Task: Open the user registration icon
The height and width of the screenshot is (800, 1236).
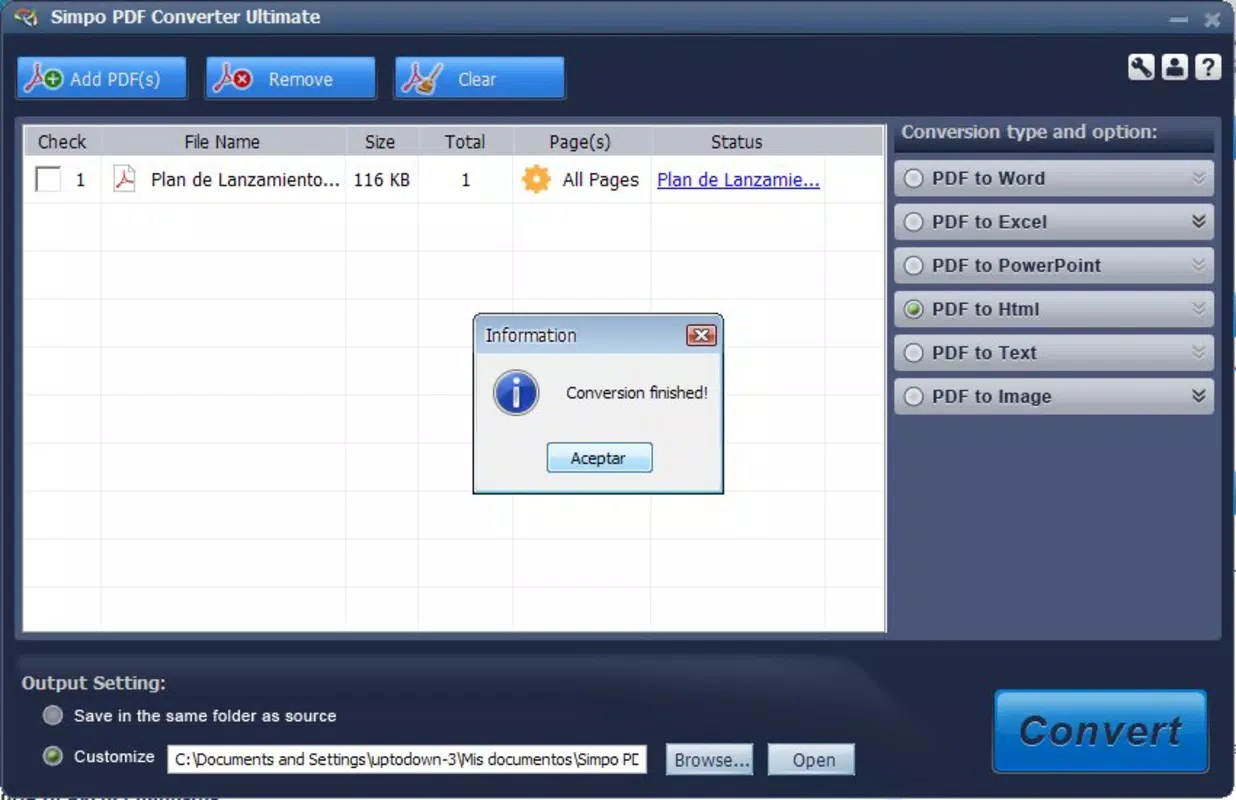Action: (1175, 67)
